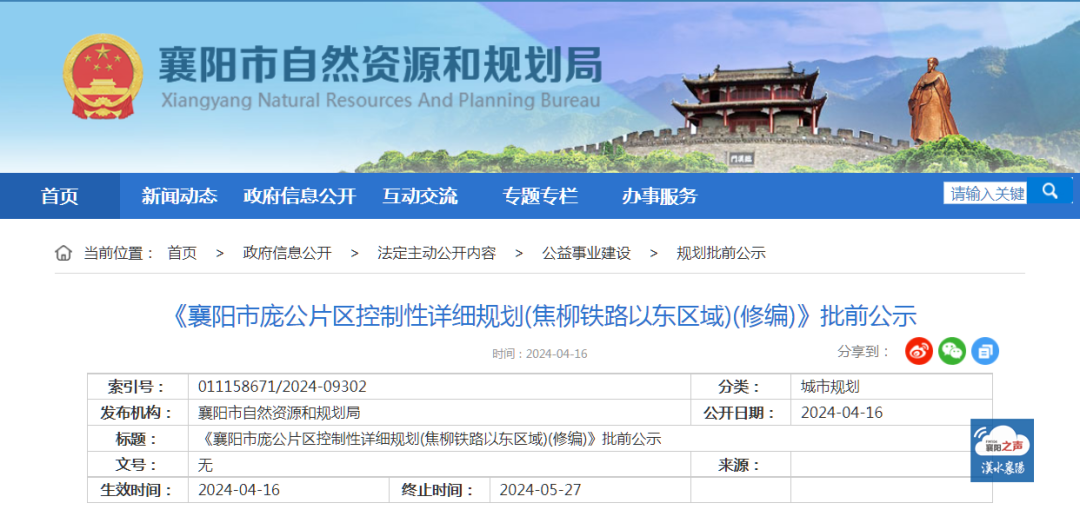Click 政府信息公开 breadcrumb link
This screenshot has height=523, width=1080.
tap(287, 254)
